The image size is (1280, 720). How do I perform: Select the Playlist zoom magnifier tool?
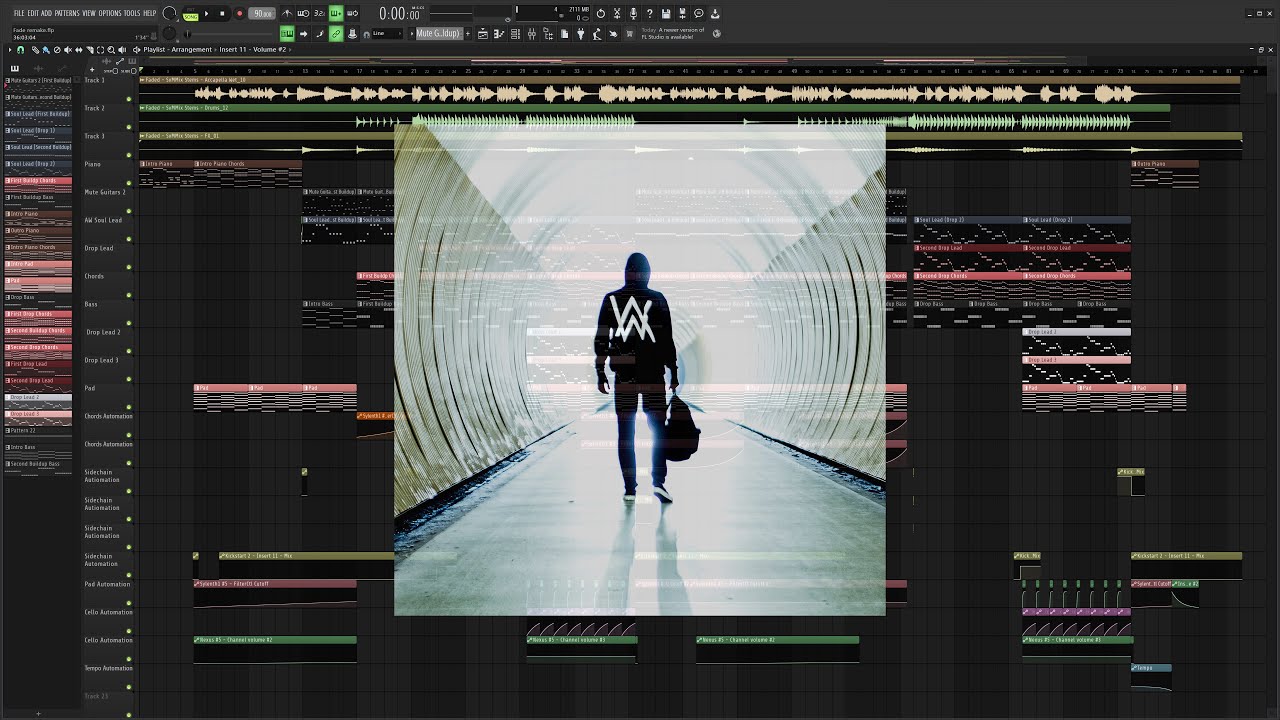(111, 49)
